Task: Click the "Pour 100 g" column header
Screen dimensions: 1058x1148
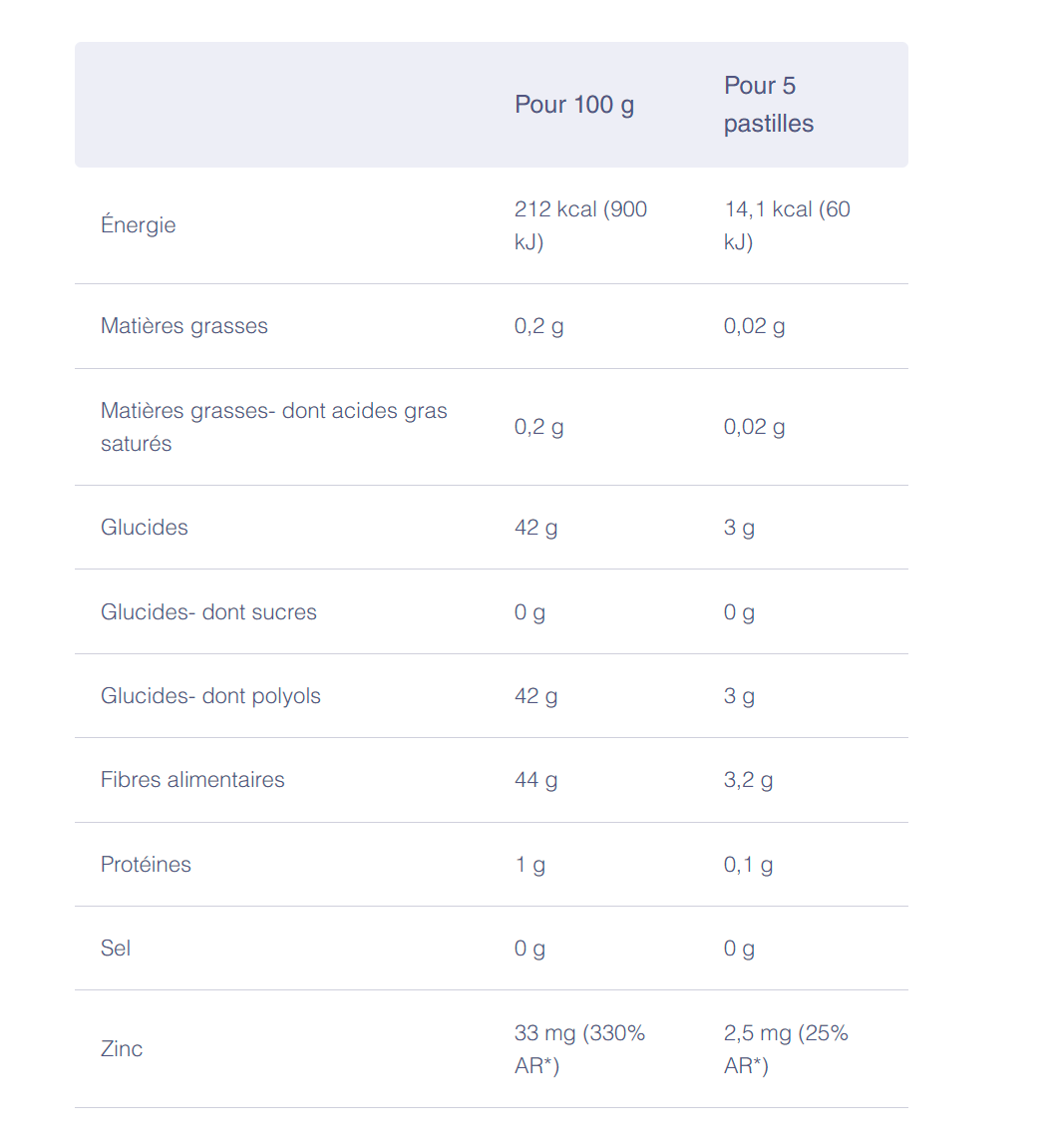Action: (x=574, y=105)
